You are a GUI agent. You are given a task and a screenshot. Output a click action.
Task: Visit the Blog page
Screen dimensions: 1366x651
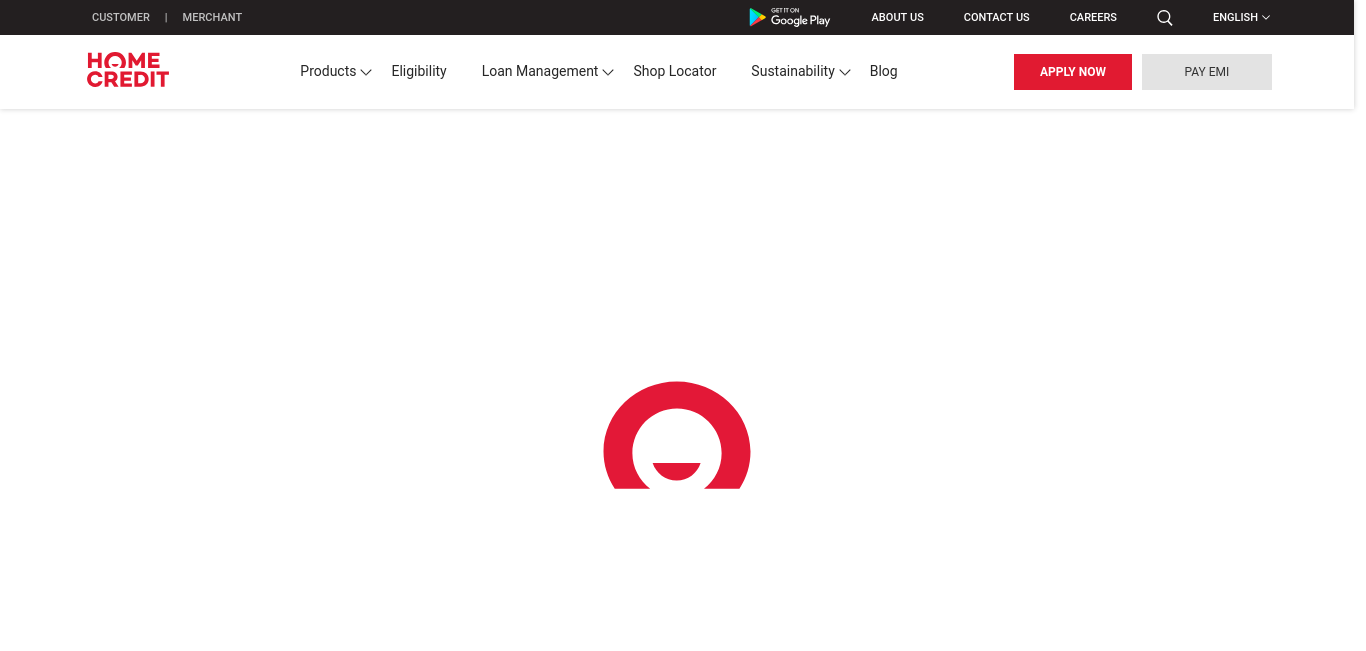point(884,71)
